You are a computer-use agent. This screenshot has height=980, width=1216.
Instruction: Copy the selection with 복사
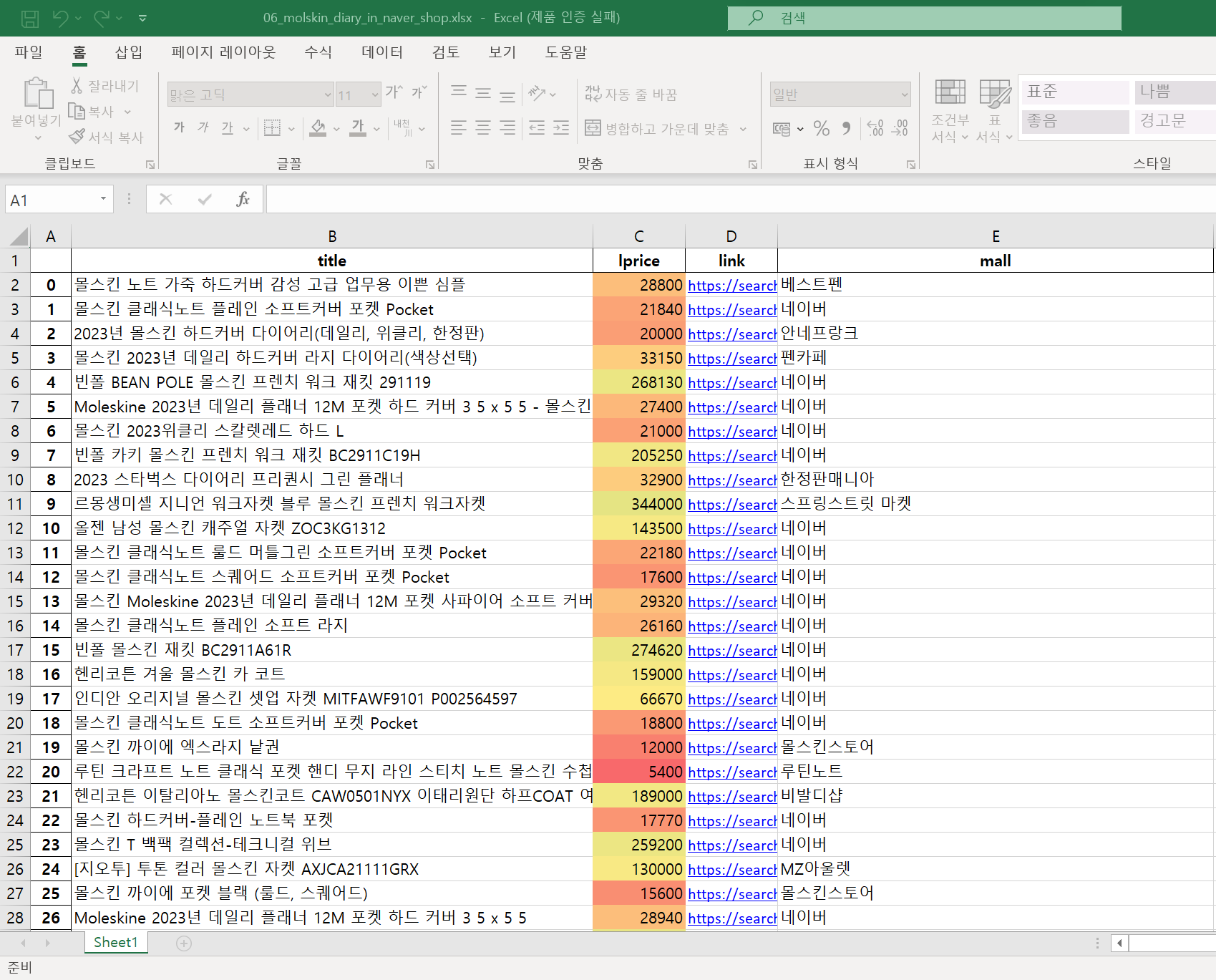click(91, 111)
